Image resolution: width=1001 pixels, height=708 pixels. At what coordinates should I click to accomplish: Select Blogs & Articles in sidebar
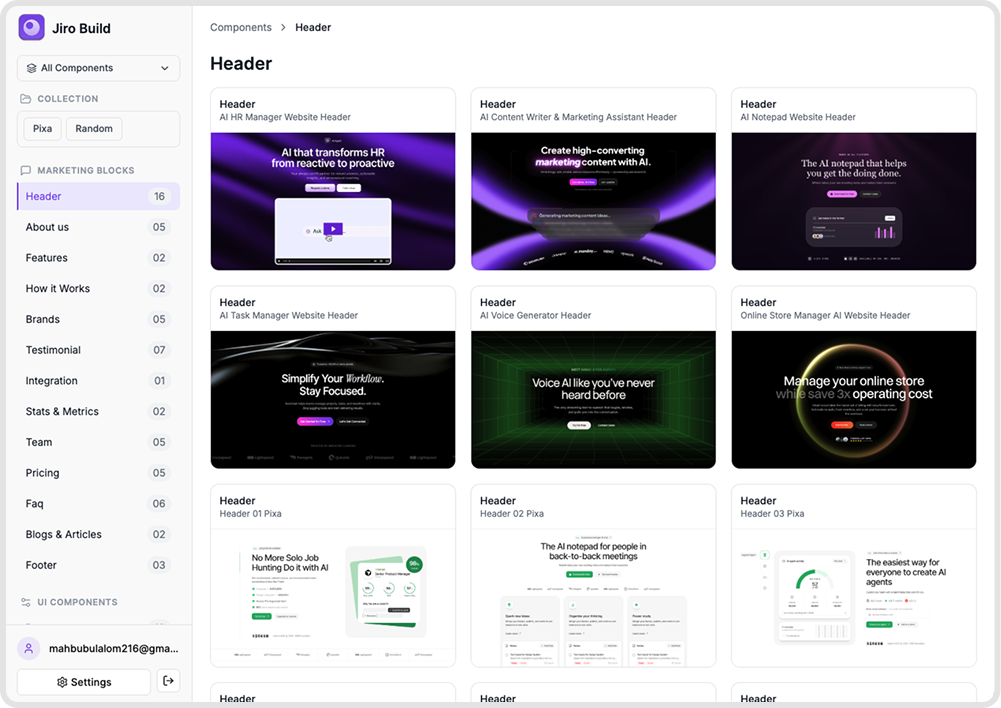64,534
